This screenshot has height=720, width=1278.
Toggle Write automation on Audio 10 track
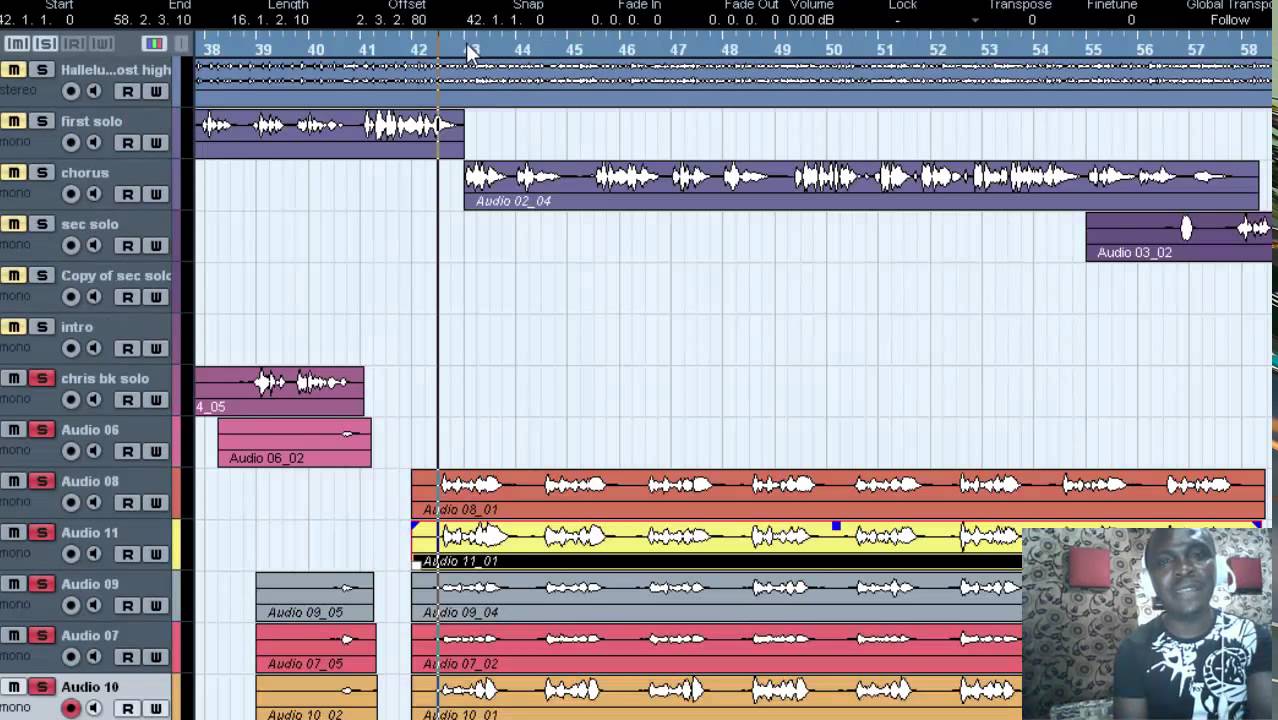point(156,708)
